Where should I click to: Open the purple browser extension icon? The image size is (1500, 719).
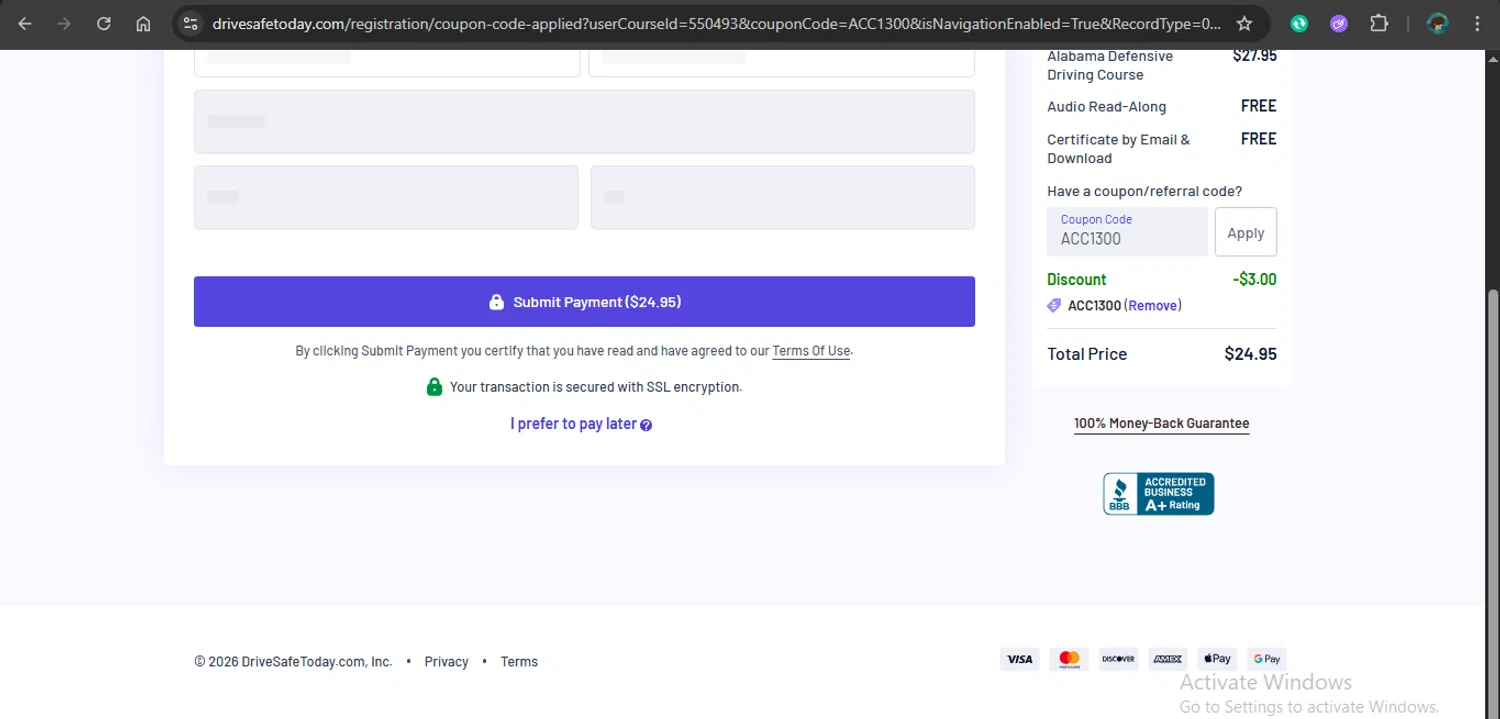[1339, 24]
